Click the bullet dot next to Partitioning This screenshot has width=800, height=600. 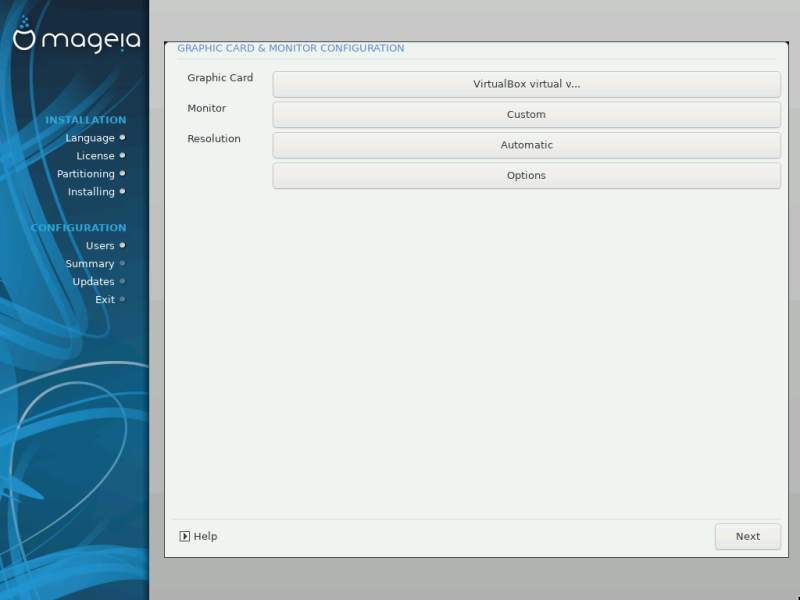coord(122,173)
